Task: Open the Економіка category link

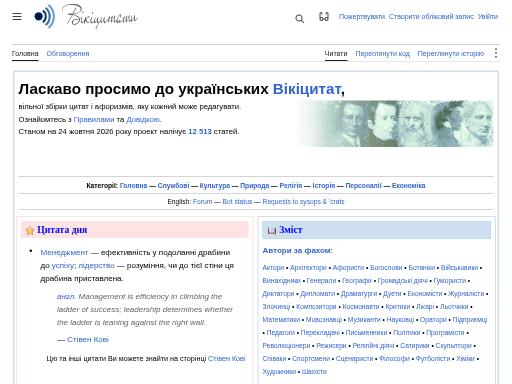Action: coord(409,186)
